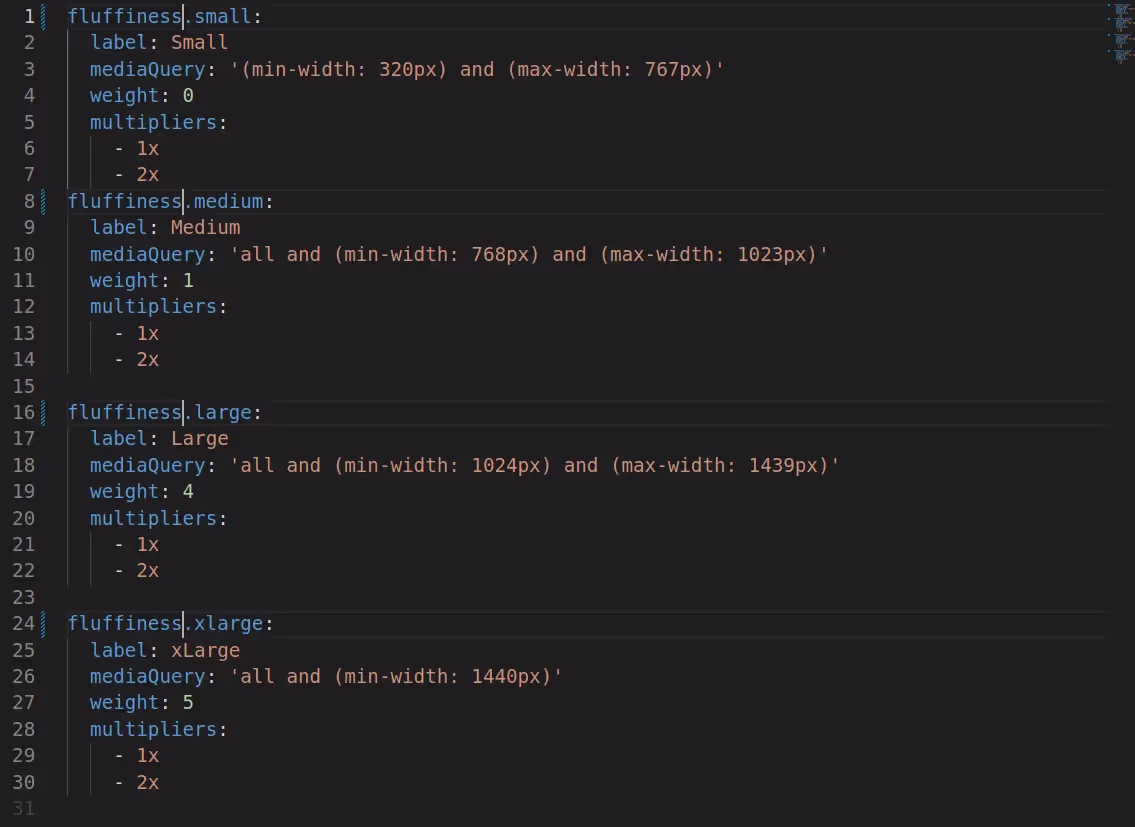
Task: Click the blue change marker beside line 24
Action: coord(43,624)
